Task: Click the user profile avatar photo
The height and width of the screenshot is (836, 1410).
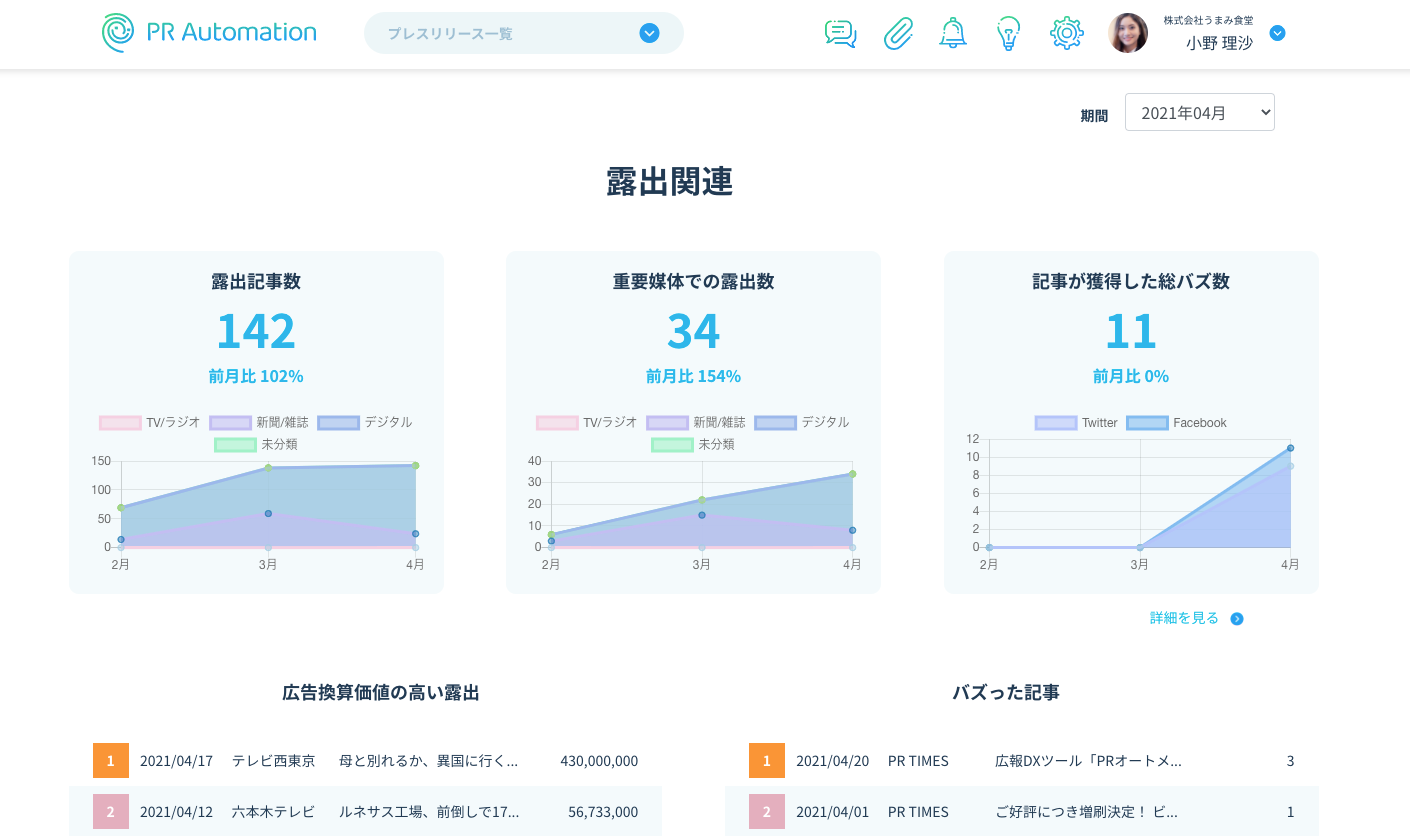Action: click(1127, 33)
